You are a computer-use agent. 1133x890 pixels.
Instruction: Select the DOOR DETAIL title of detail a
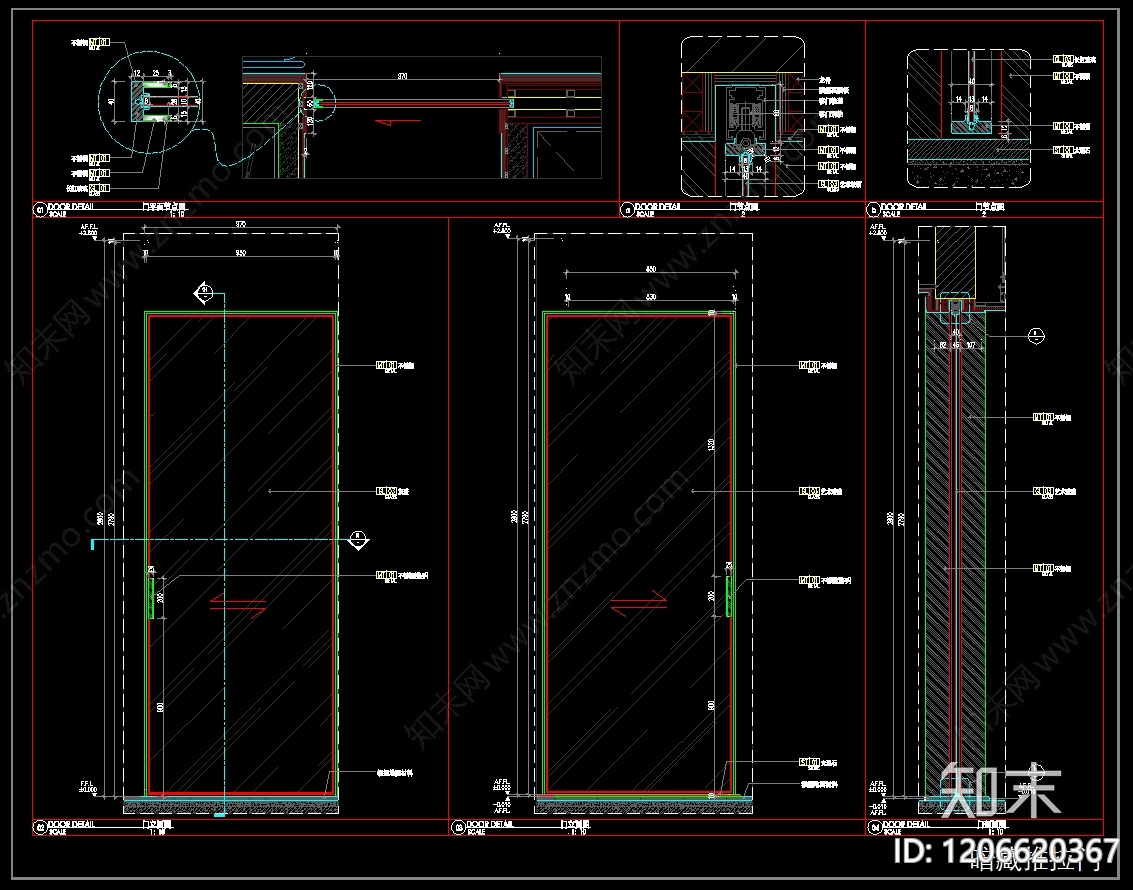(x=658, y=207)
